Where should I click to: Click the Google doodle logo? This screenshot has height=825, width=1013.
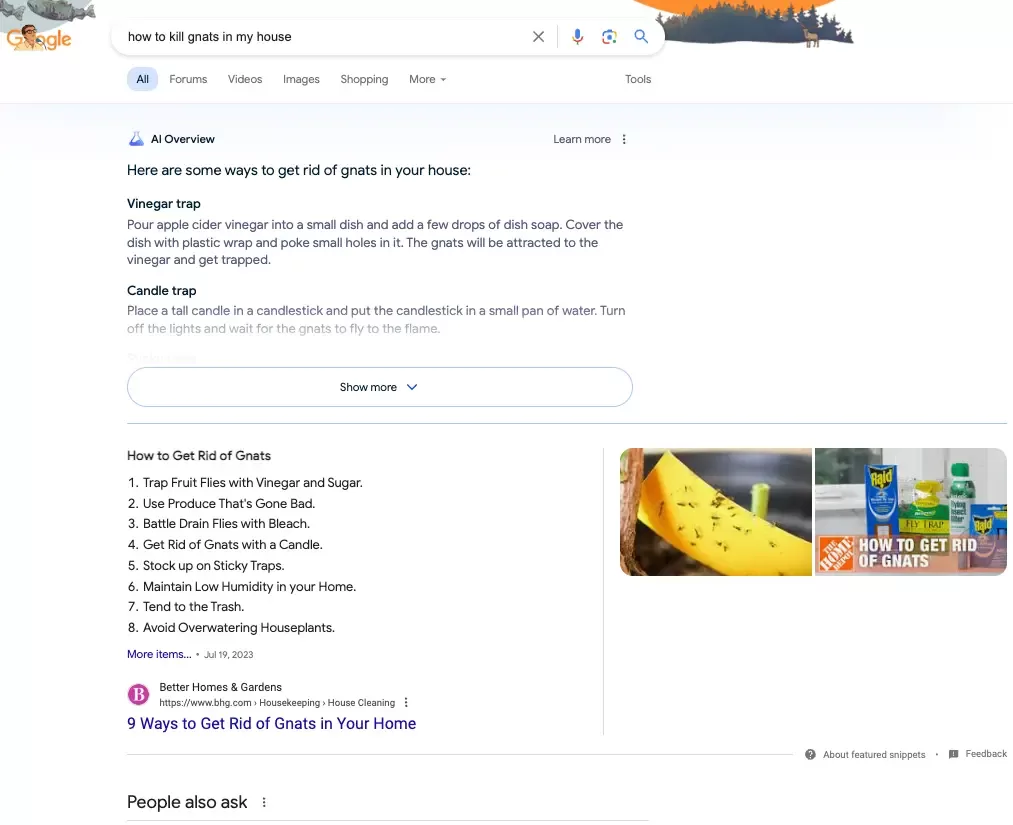tap(39, 37)
